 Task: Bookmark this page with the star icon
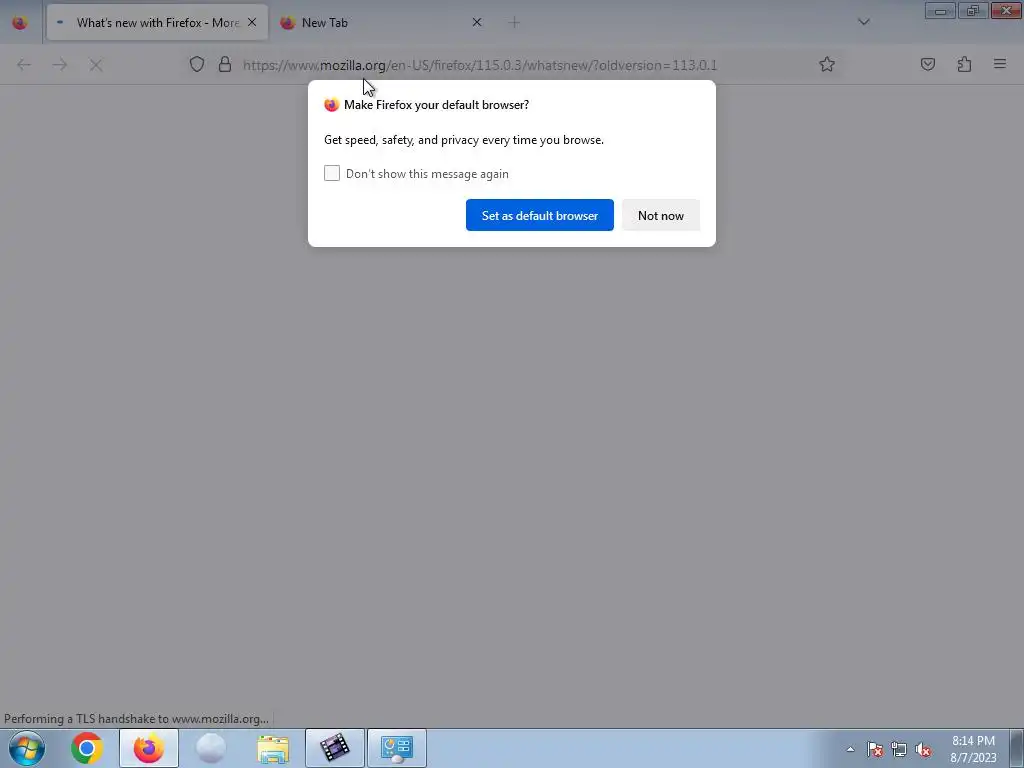(x=827, y=64)
